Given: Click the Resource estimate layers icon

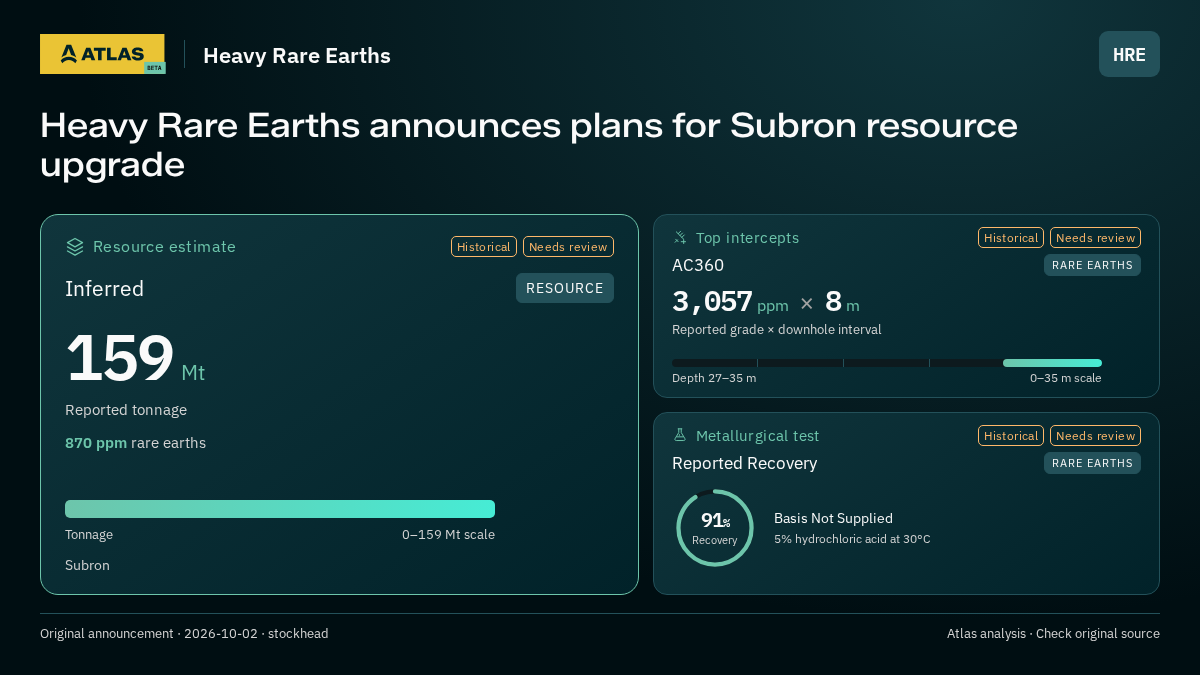Looking at the screenshot, I should tap(75, 247).
